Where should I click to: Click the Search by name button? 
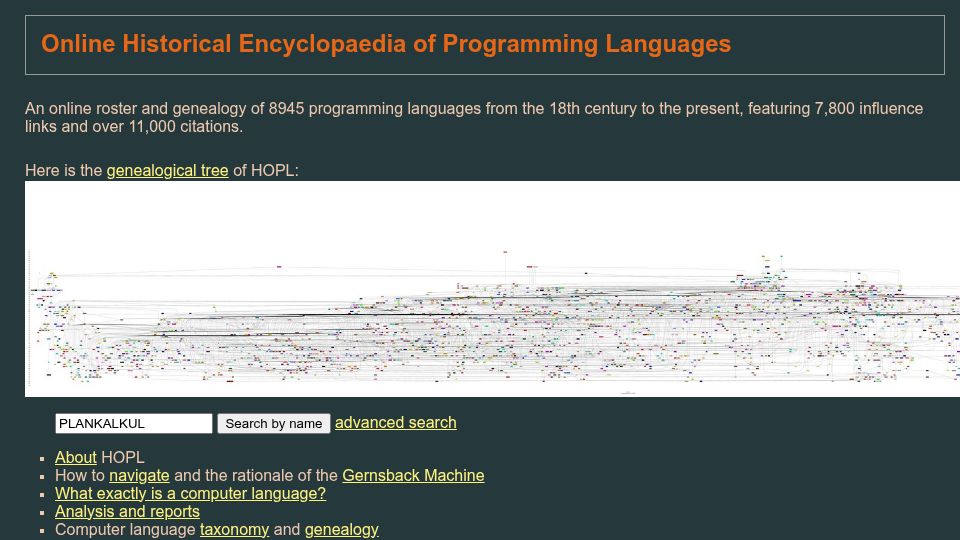tap(274, 423)
